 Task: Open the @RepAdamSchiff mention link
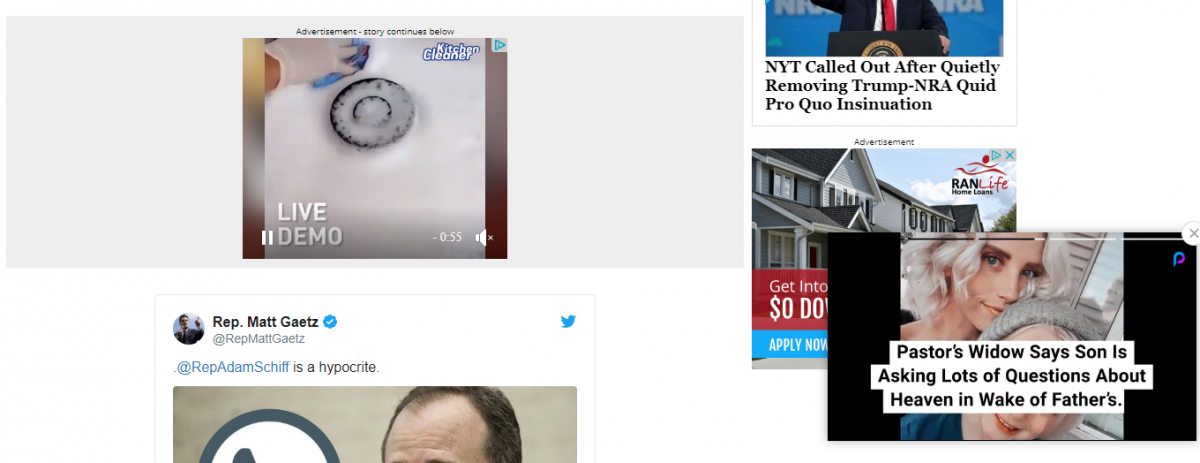click(233, 367)
